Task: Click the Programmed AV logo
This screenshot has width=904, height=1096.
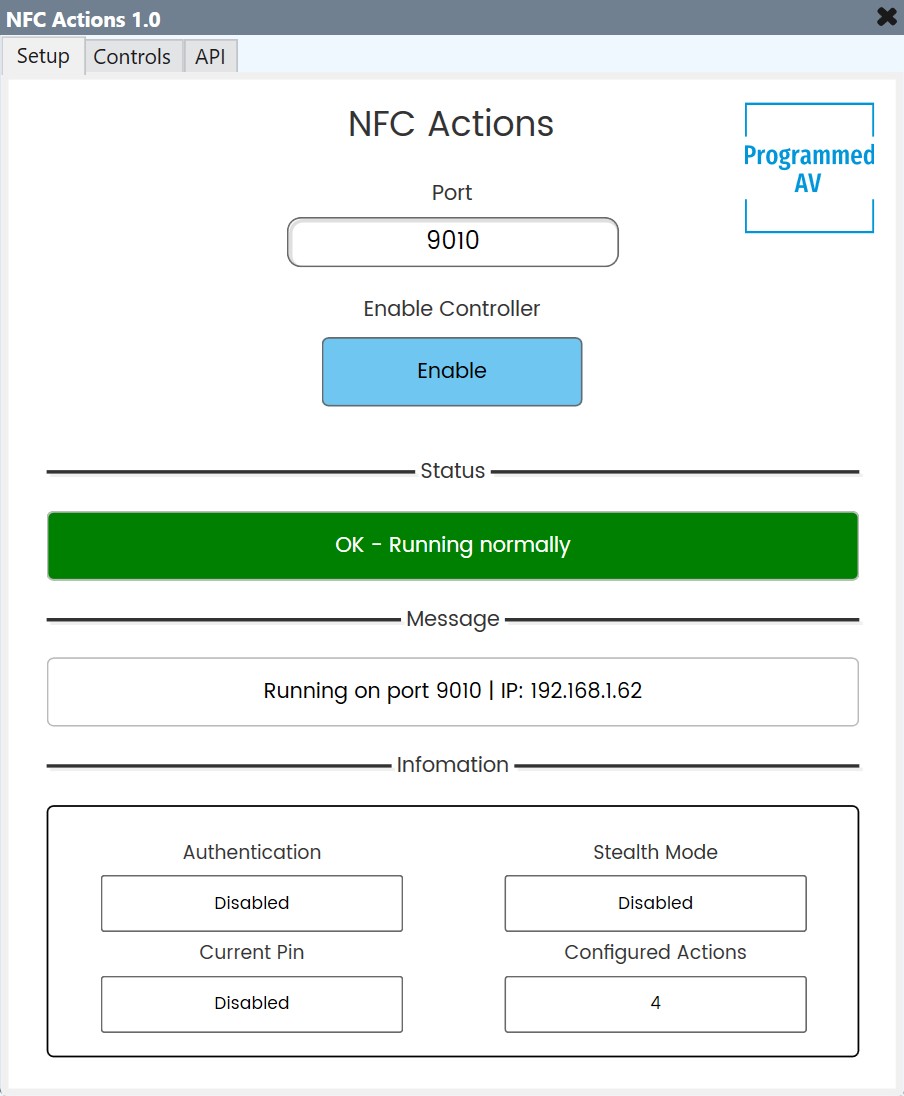Action: pyautogui.click(x=808, y=166)
